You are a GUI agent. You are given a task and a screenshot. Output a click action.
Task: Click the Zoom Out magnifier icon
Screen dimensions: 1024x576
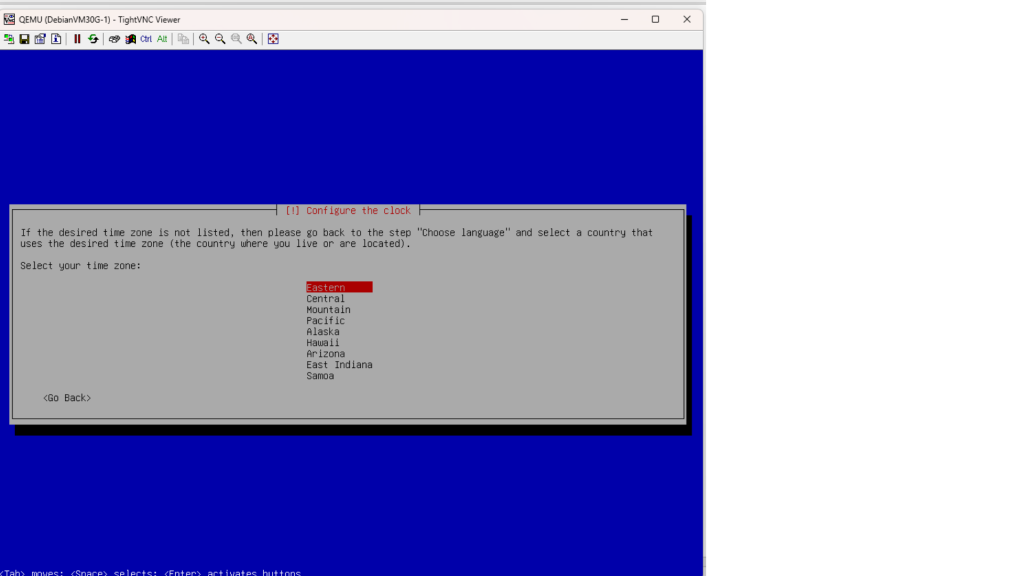click(x=220, y=39)
